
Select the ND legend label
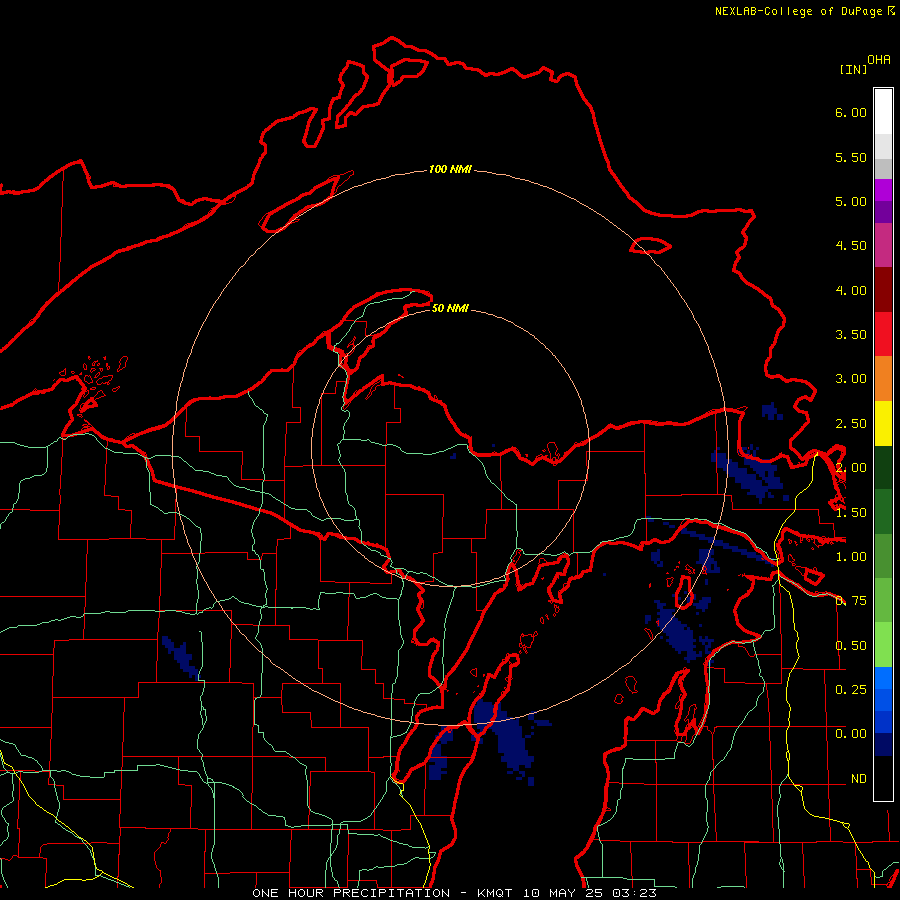(x=859, y=779)
